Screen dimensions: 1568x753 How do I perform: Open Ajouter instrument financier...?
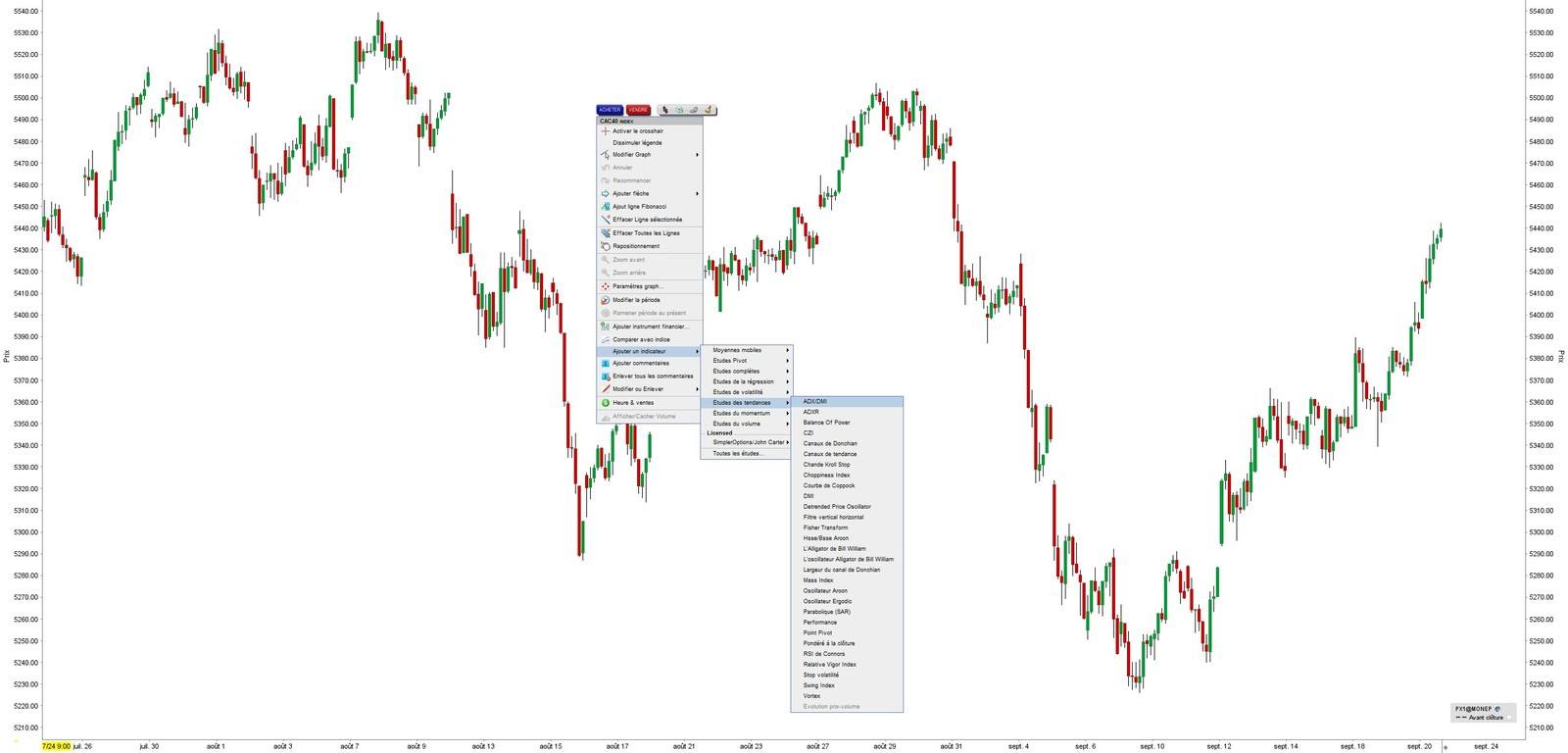650,326
